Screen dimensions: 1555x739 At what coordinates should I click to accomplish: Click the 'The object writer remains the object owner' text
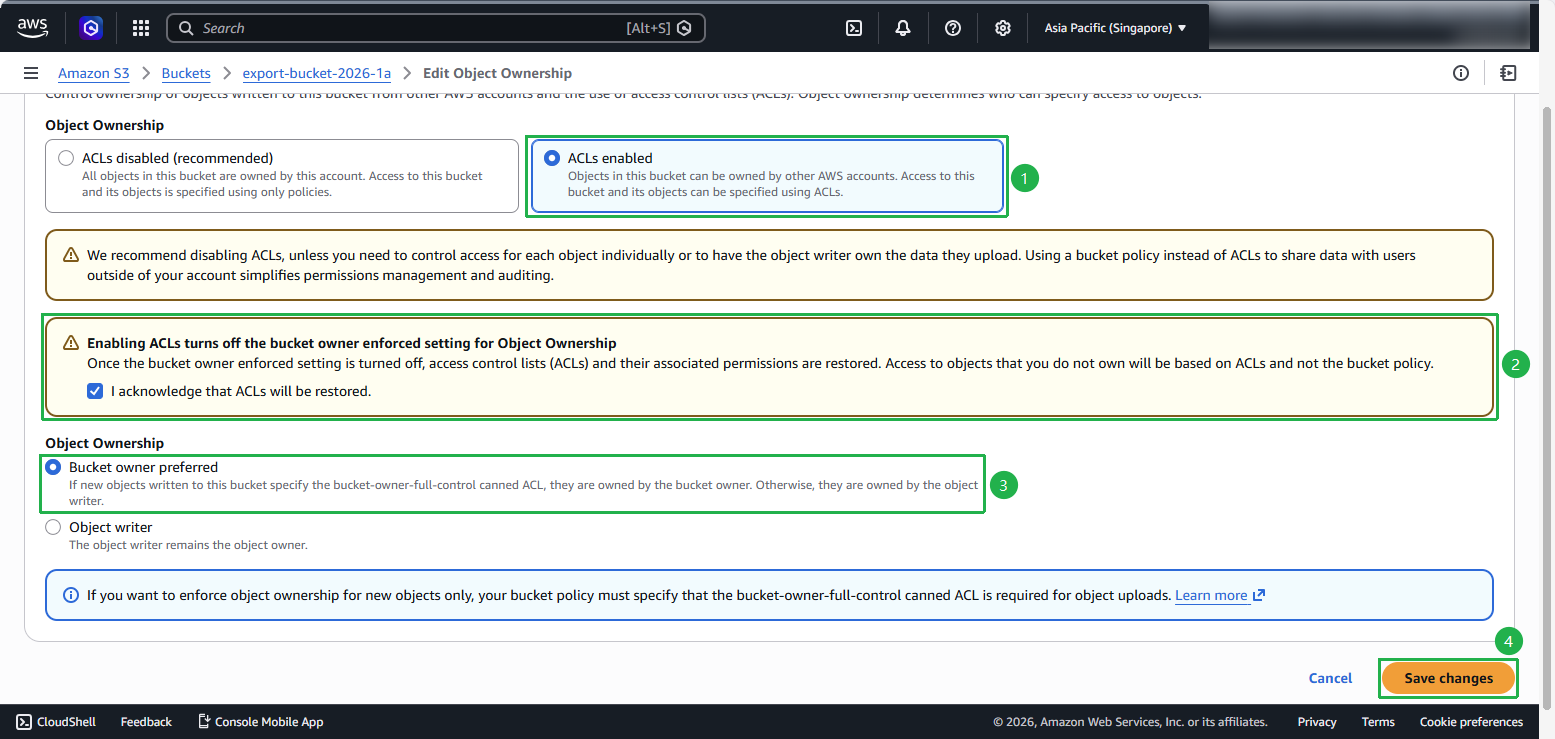tap(188, 545)
